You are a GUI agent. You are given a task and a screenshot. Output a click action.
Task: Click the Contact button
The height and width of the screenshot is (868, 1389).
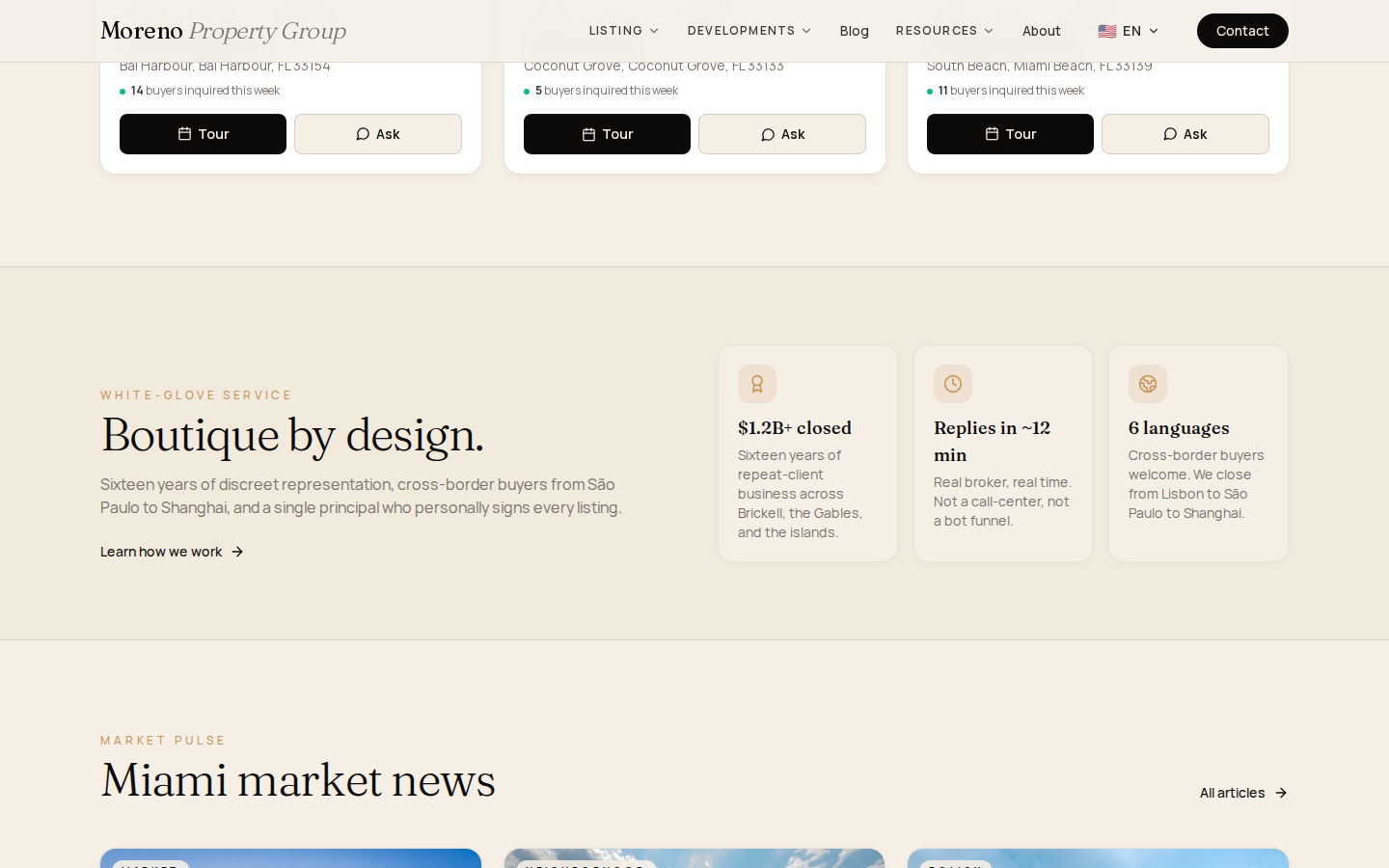point(1242,31)
